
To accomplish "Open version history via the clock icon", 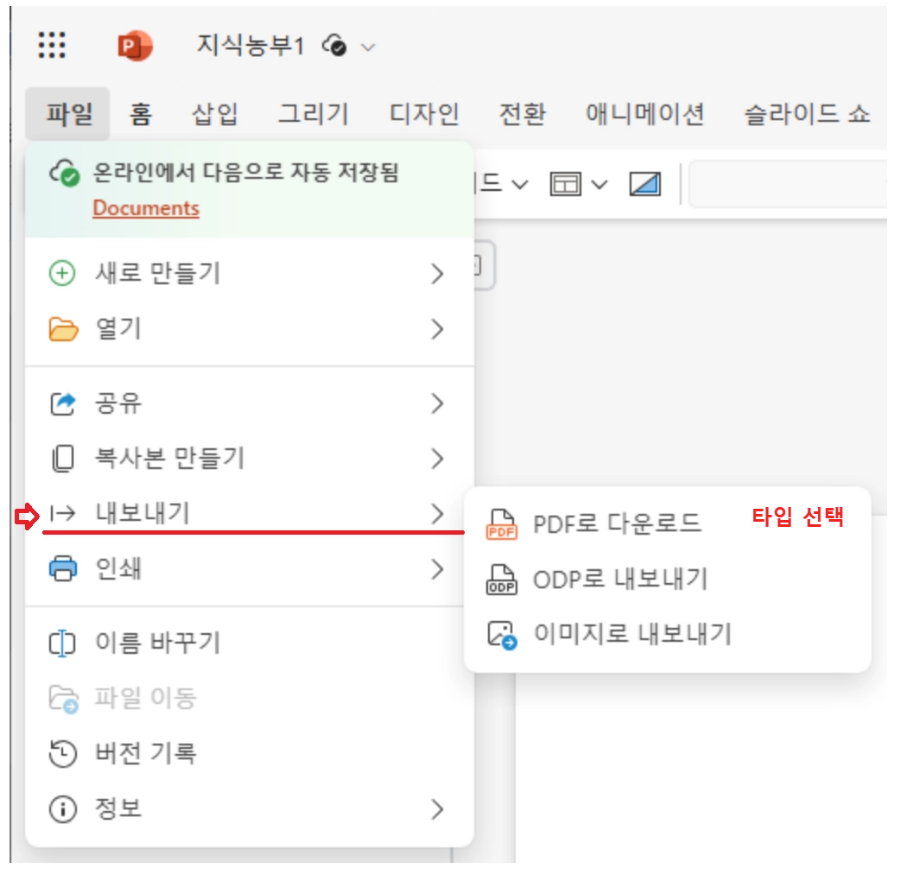I will pos(61,756).
